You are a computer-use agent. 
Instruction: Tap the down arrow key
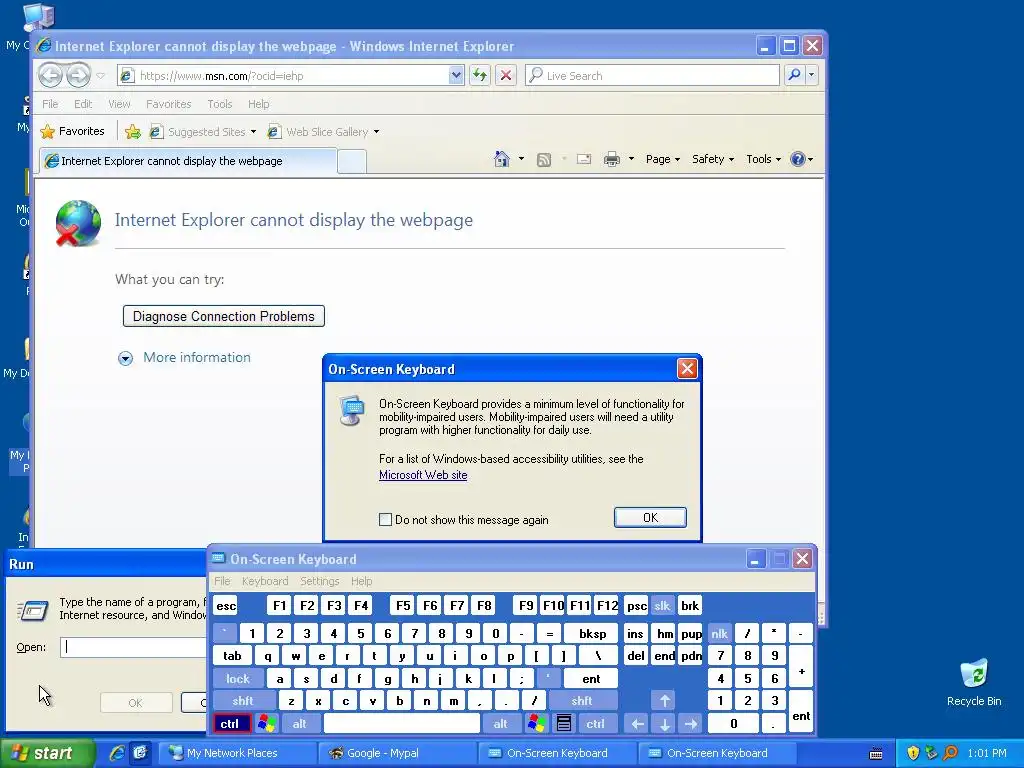[664, 724]
